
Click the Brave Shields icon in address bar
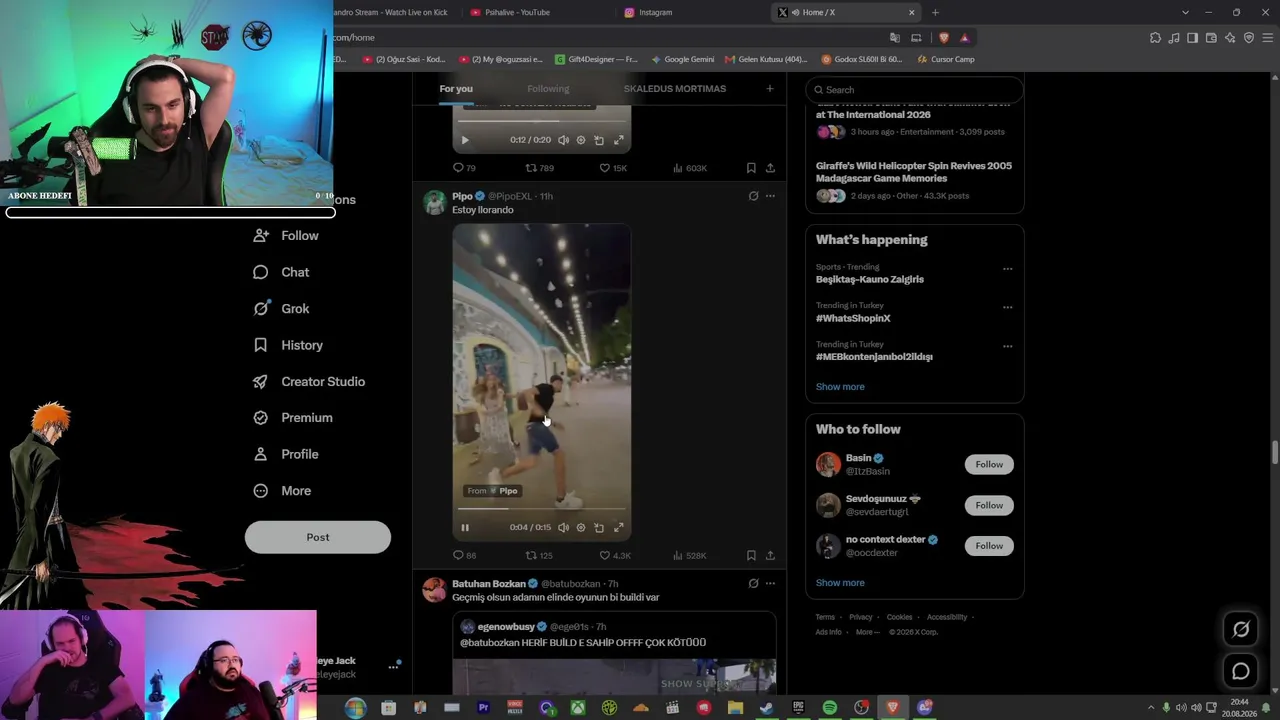click(943, 38)
